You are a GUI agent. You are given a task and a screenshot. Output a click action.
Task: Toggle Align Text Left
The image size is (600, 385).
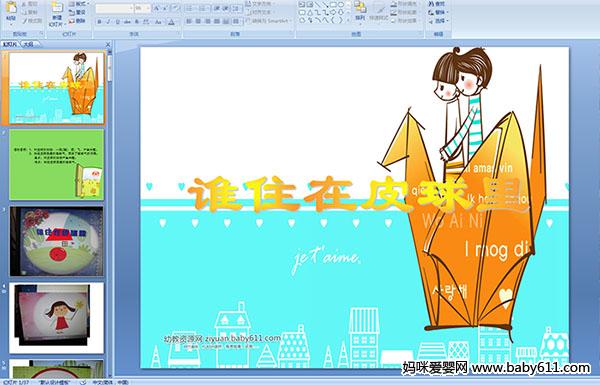tap(189, 21)
